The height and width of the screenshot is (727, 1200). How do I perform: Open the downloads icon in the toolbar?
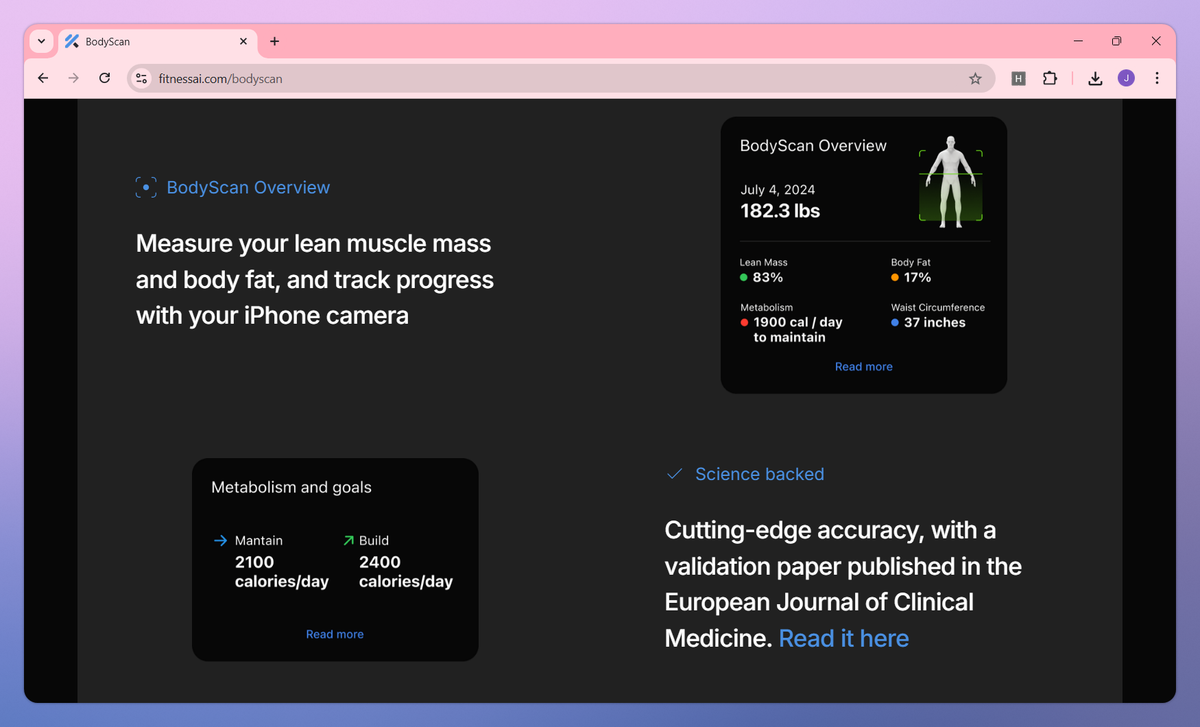tap(1094, 77)
